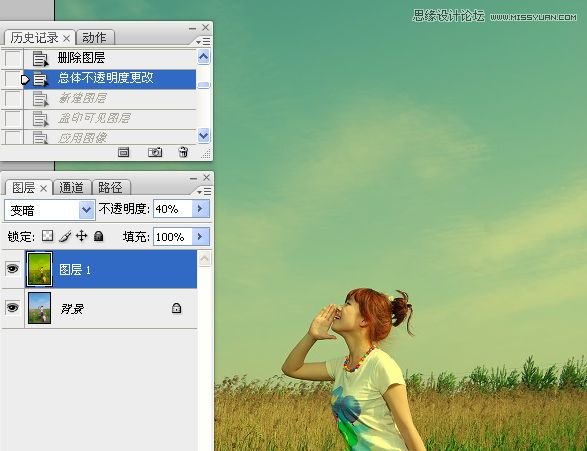Click the lock all padlock icon
Viewport: 587px width, 451px height.
pyautogui.click(x=98, y=236)
